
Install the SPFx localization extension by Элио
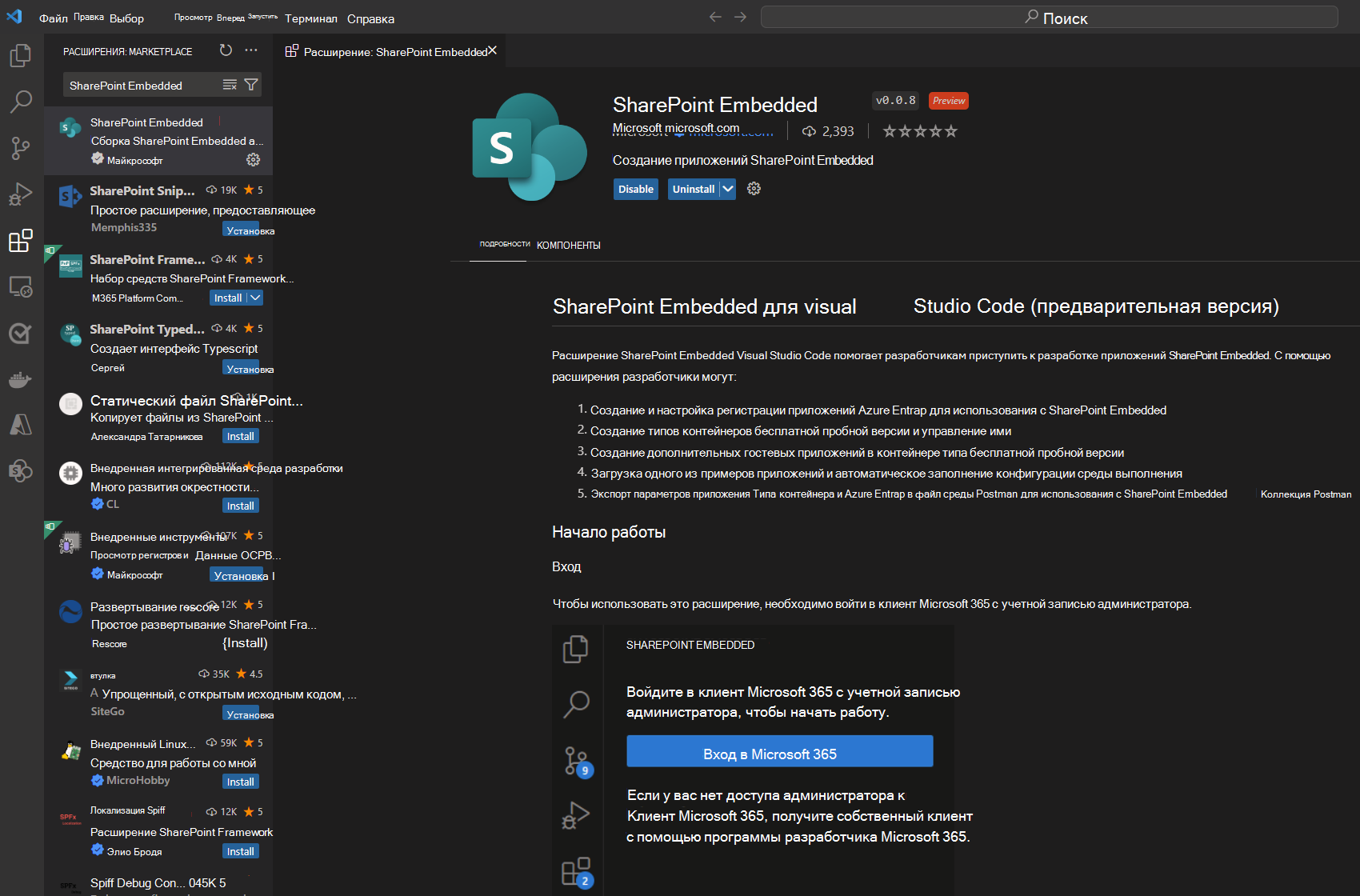click(241, 852)
